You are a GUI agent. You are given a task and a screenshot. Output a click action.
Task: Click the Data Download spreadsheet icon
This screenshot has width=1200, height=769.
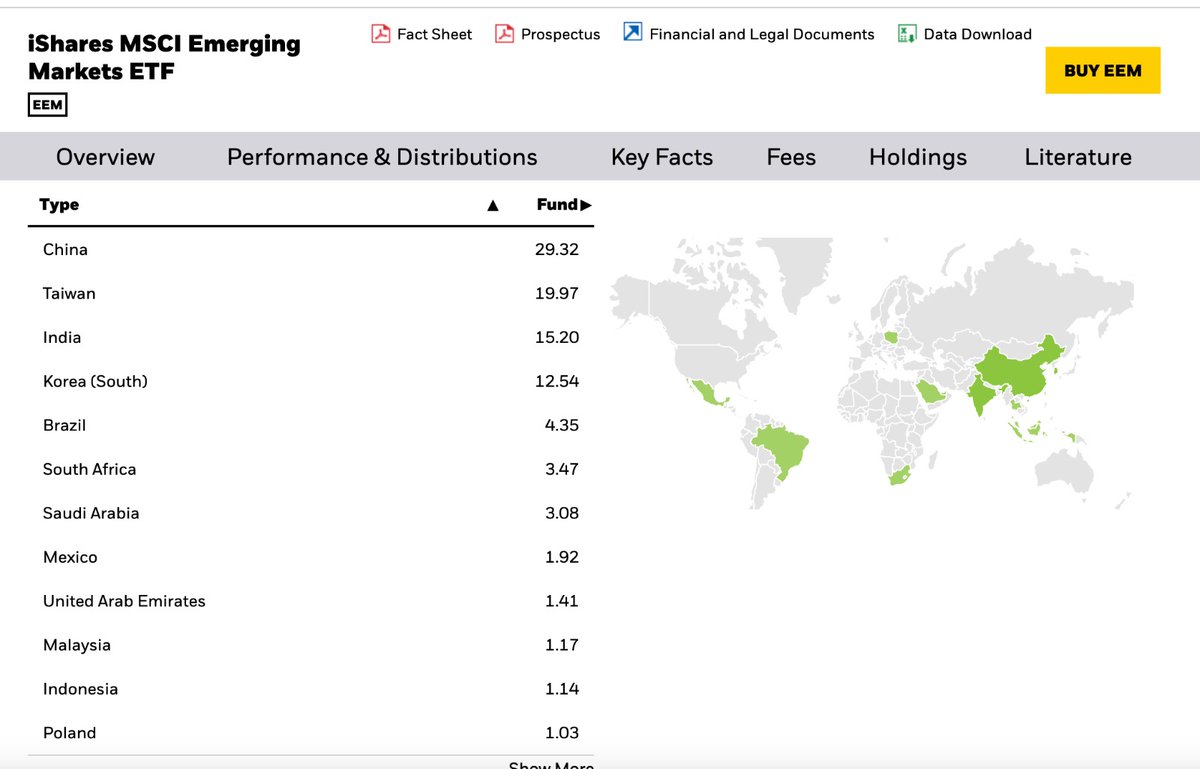pyautogui.click(x=907, y=34)
